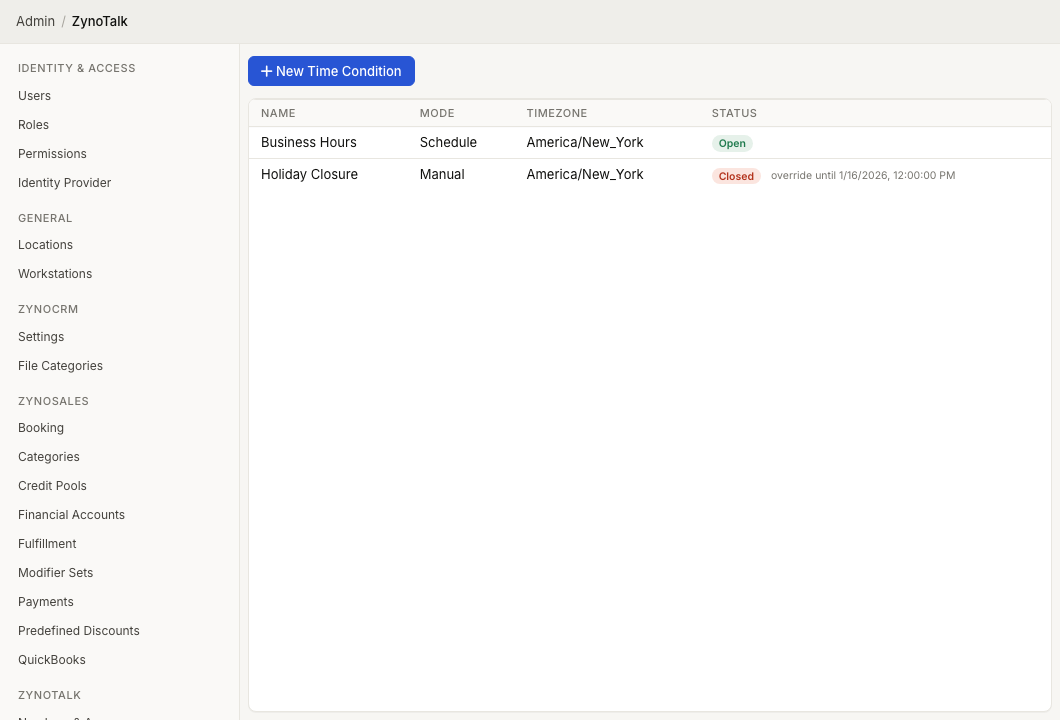This screenshot has width=1060, height=720.
Task: Open Credit Pools
Action: point(52,486)
